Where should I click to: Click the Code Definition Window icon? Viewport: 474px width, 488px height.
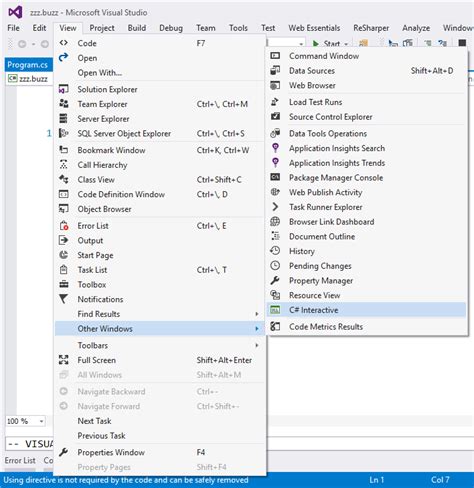[x=63, y=194]
